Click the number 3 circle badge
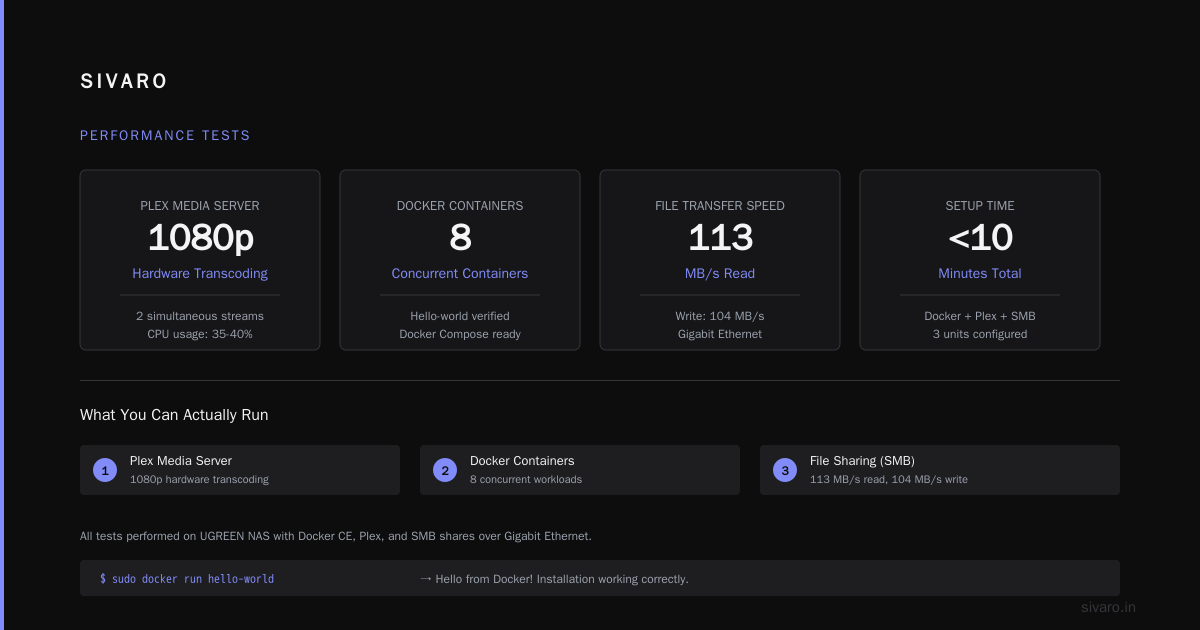The height and width of the screenshot is (630, 1200). click(785, 470)
